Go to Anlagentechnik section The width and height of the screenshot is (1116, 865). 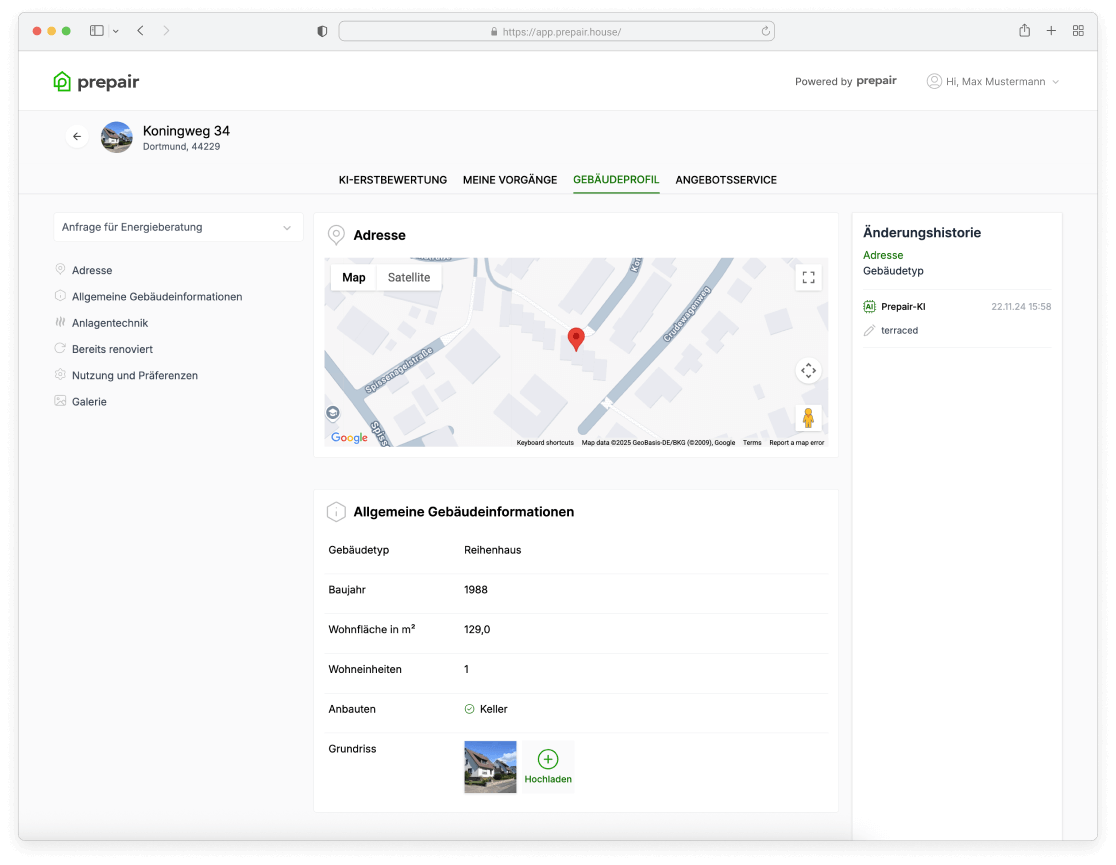[110, 323]
